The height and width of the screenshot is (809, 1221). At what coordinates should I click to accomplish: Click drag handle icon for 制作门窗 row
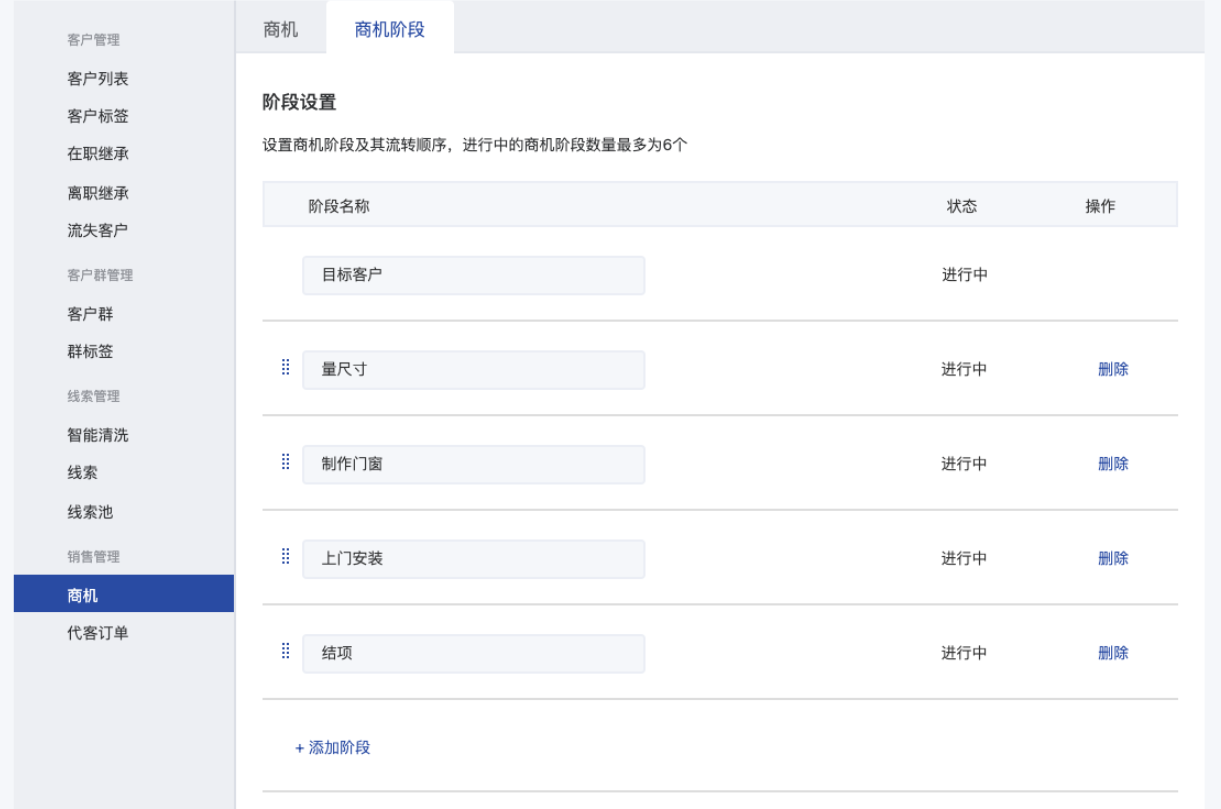point(285,461)
